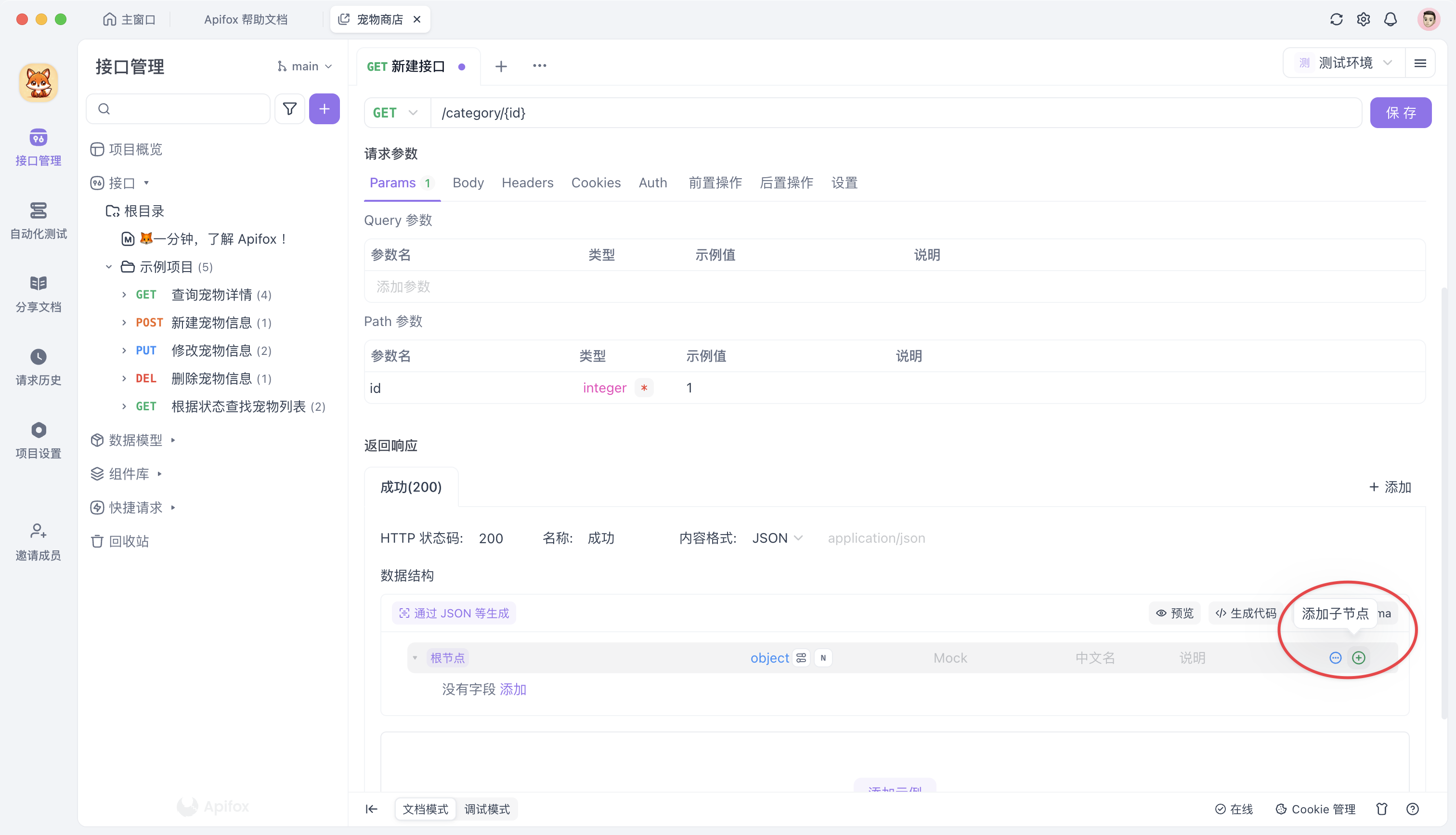
Task: Click the 添加子节点 plus icon on 根节点
Action: tap(1359, 658)
